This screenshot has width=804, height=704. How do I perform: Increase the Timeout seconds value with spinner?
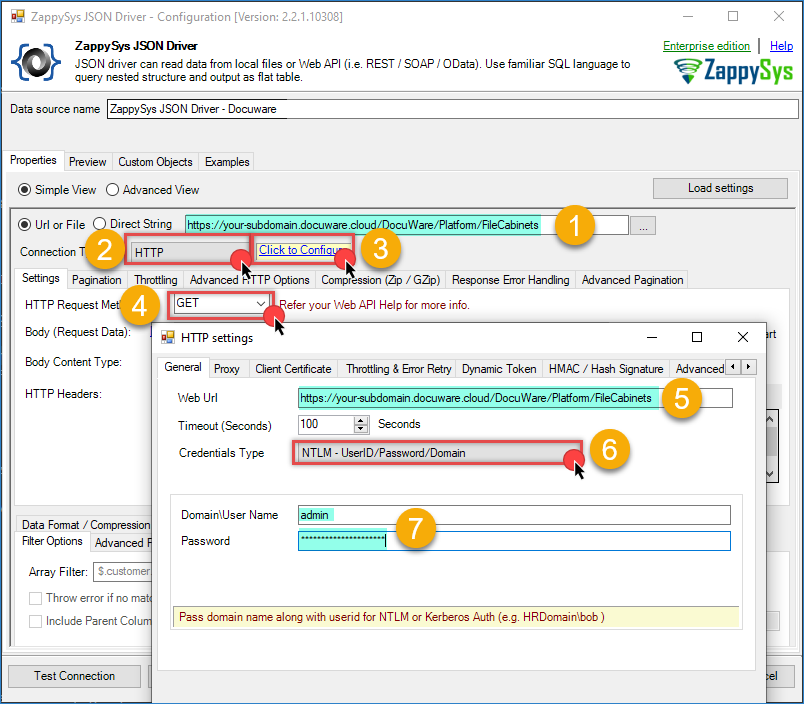pyautogui.click(x=361, y=420)
